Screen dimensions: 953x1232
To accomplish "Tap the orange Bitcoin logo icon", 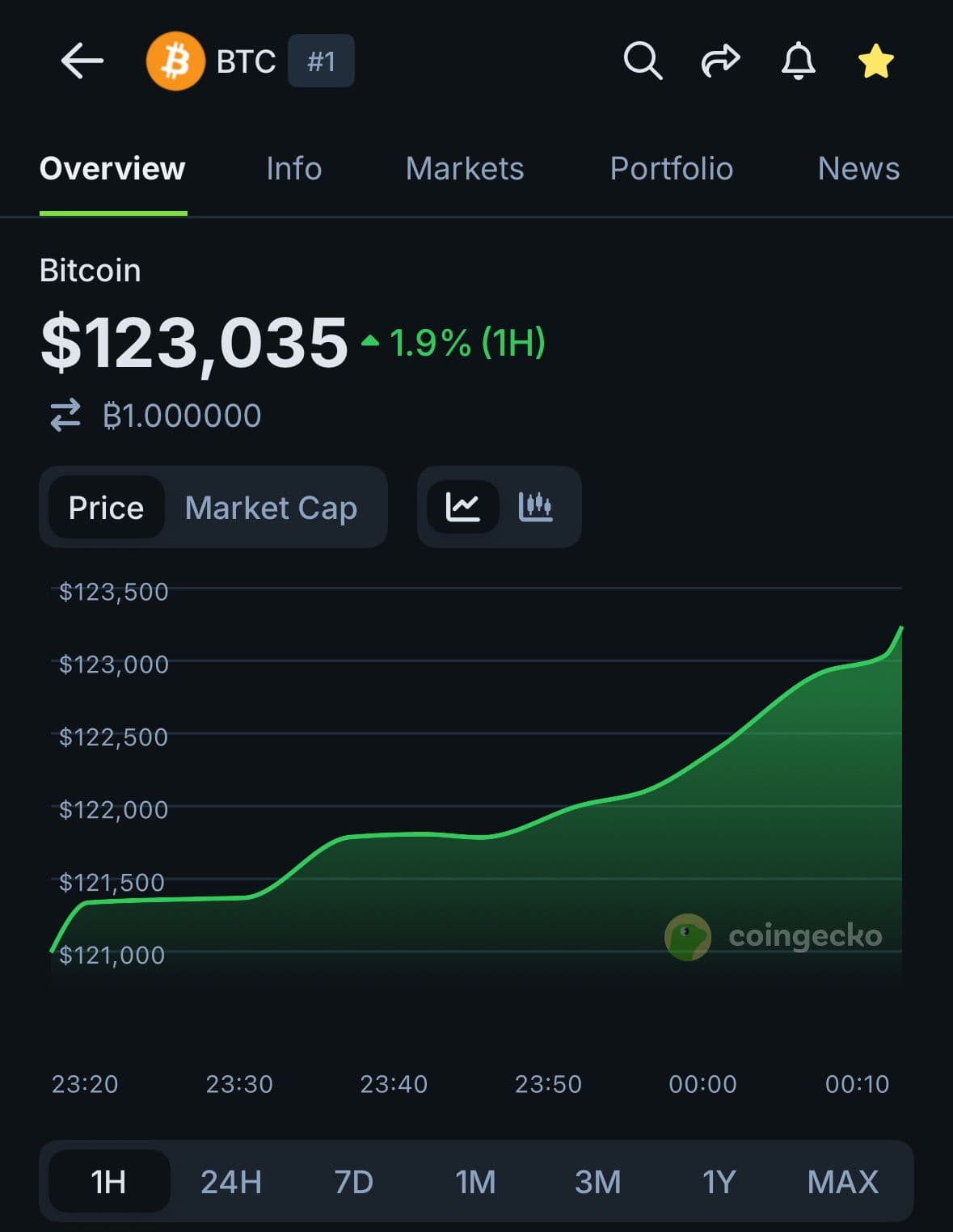I will 175,61.
